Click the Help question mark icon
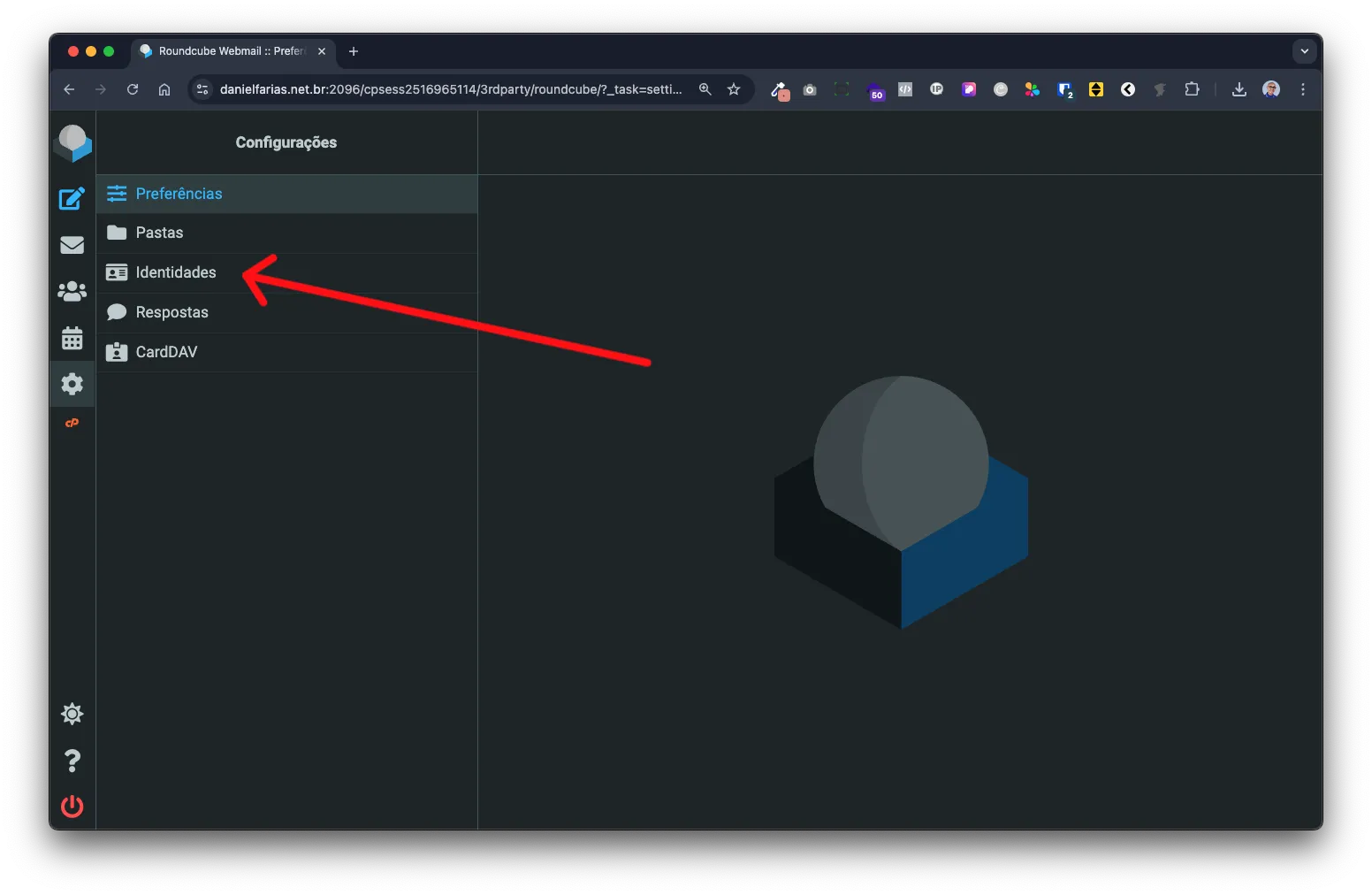The height and width of the screenshot is (895, 1372). point(72,761)
